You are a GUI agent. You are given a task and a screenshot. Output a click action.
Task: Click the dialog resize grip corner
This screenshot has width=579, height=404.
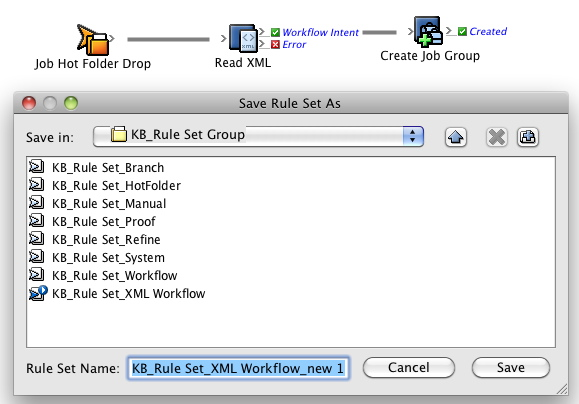click(562, 389)
